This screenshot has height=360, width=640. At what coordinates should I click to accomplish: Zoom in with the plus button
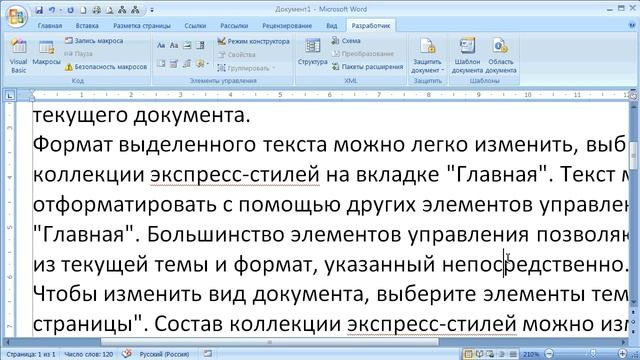pos(622,353)
